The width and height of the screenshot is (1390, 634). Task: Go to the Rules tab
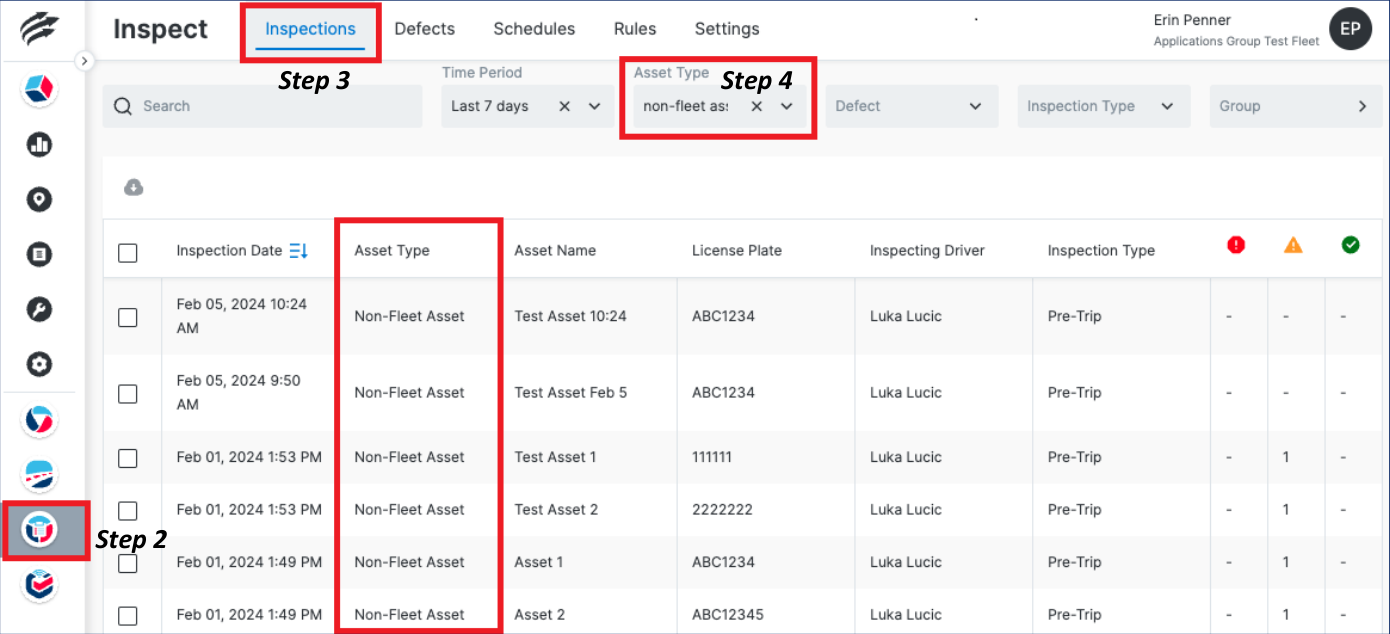(x=634, y=29)
